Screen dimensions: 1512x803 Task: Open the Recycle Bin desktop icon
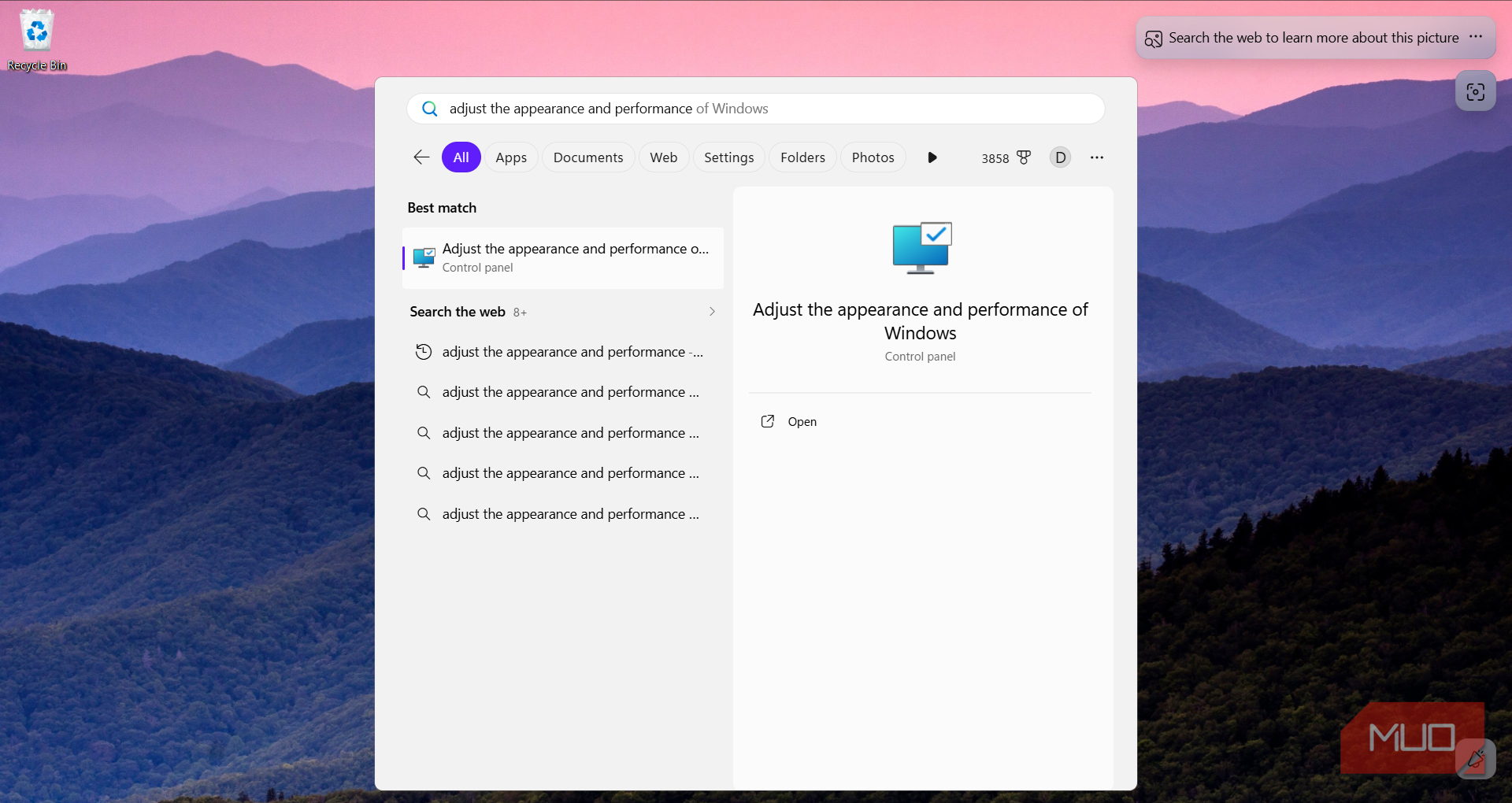(37, 40)
